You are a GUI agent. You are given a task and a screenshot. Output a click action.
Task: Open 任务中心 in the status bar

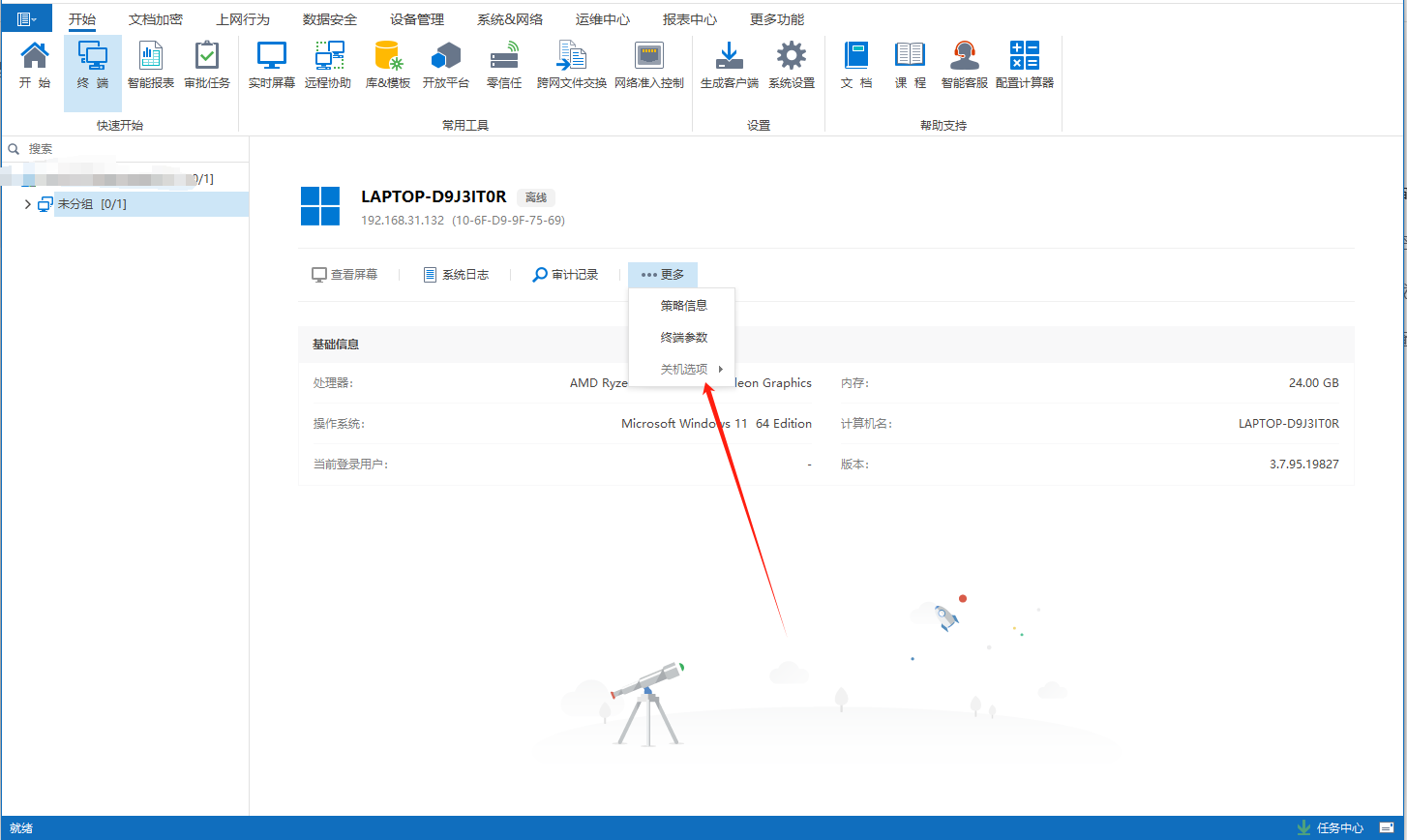point(1331,828)
